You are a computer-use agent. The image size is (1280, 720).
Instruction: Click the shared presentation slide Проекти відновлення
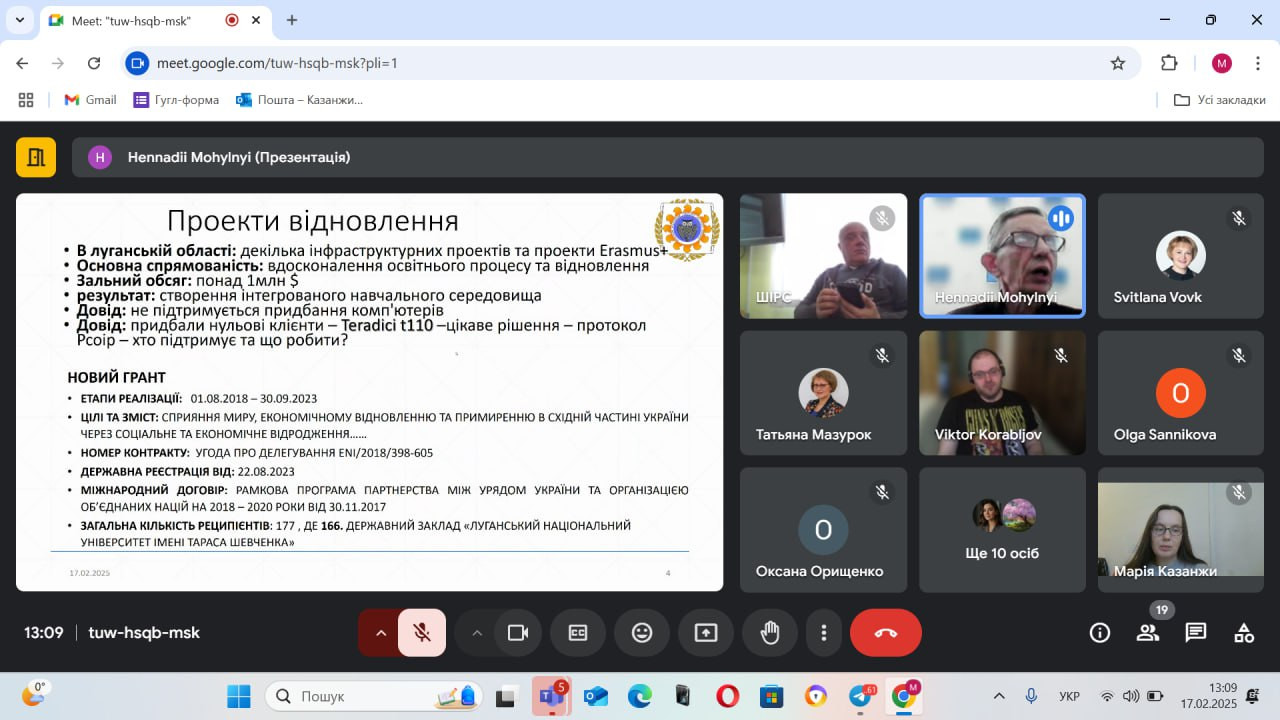click(x=369, y=392)
